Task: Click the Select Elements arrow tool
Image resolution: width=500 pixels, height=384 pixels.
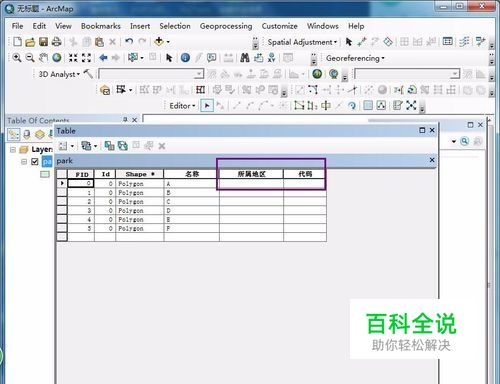Action: point(169,58)
